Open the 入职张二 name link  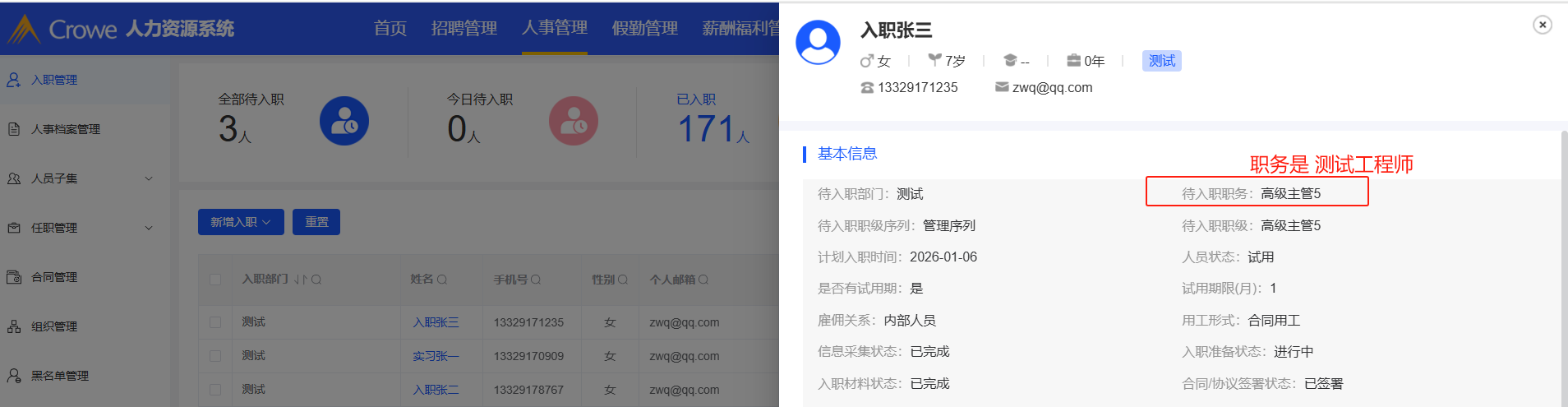click(x=436, y=390)
